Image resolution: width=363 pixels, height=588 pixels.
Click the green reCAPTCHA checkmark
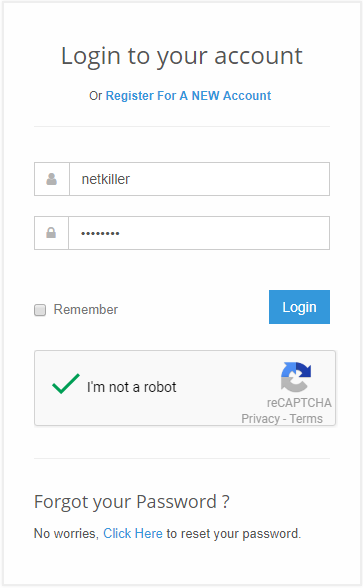click(x=66, y=384)
